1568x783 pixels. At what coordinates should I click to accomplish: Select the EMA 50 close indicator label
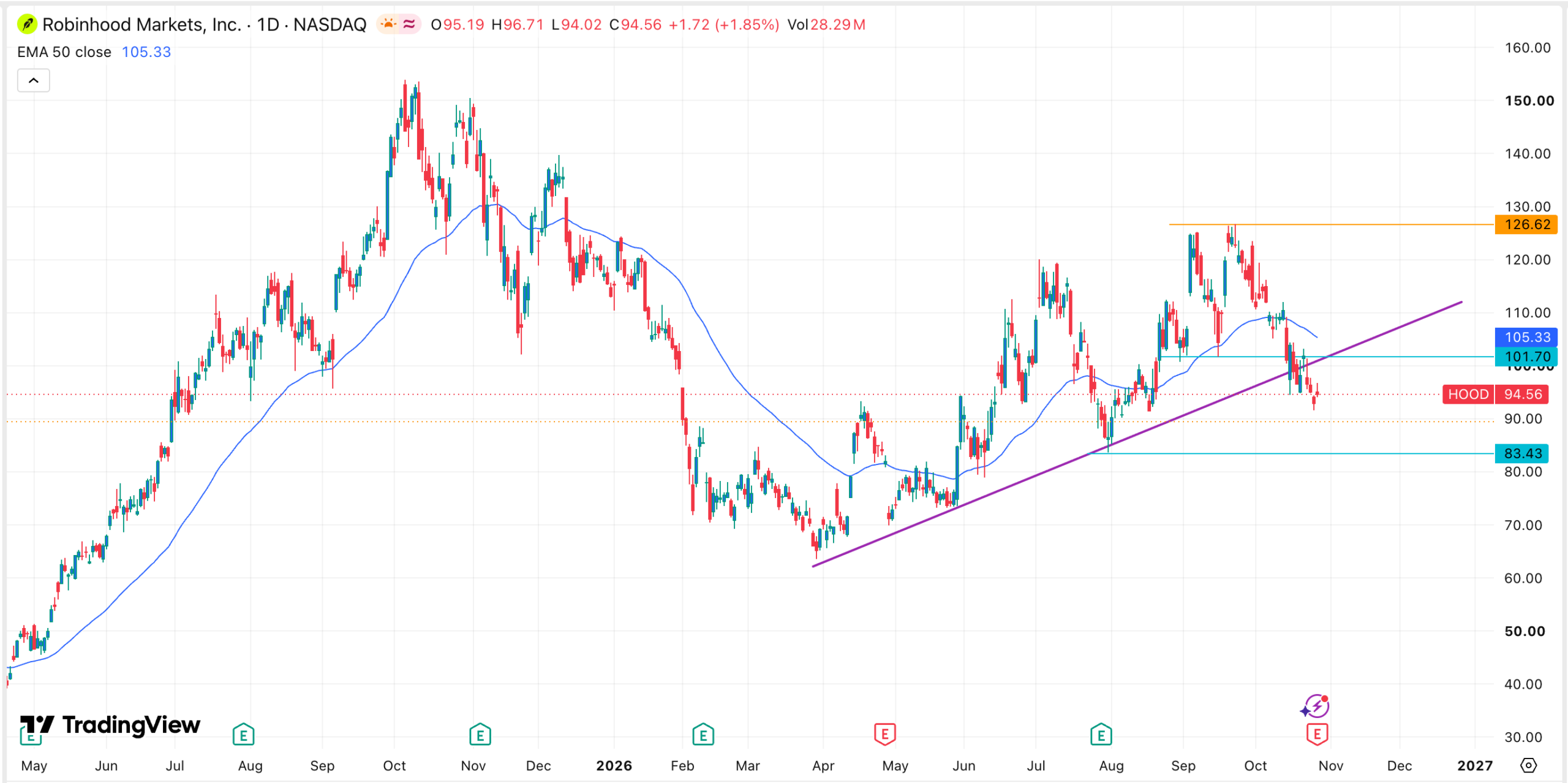(x=64, y=52)
